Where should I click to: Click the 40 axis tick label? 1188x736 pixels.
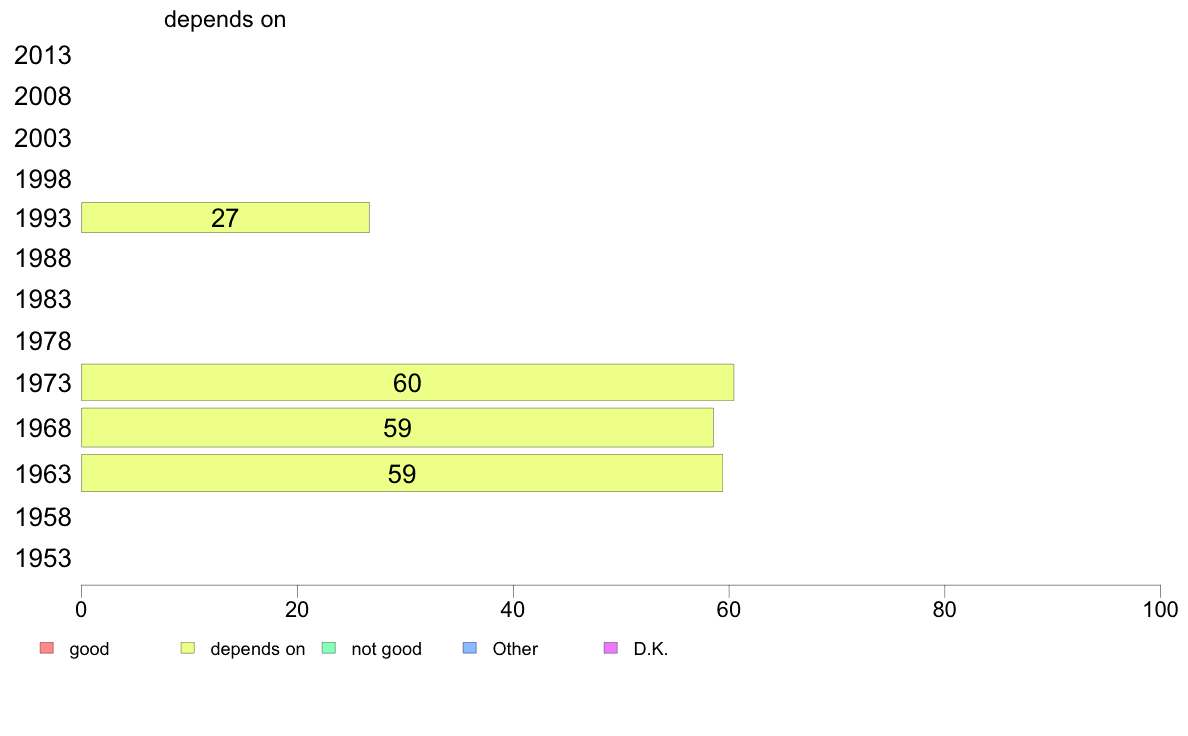pos(513,609)
